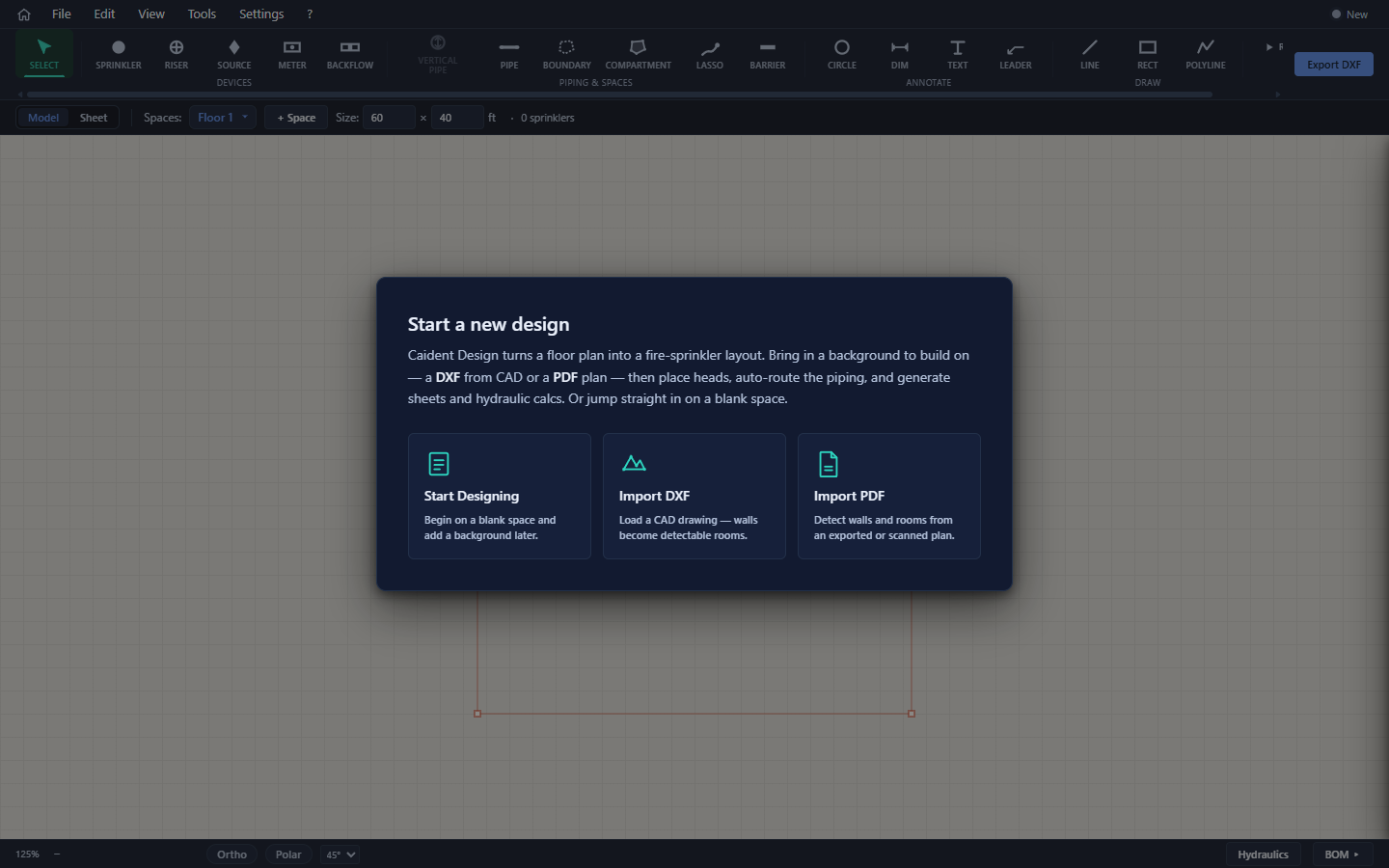Click the Start Designing document icon
The image size is (1389, 868).
click(439, 464)
